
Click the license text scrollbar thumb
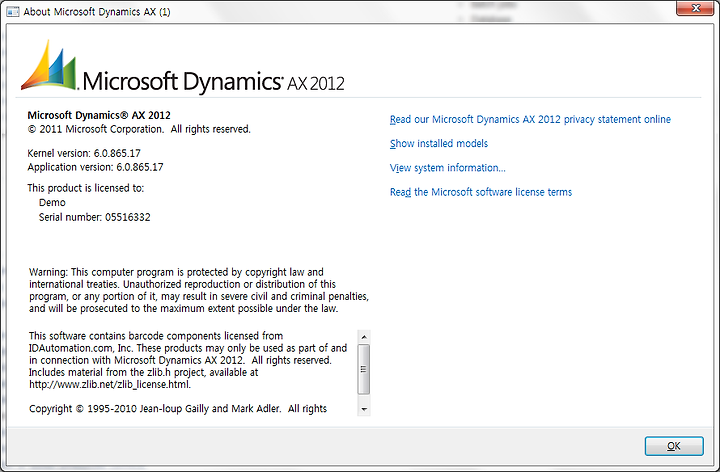(x=364, y=369)
